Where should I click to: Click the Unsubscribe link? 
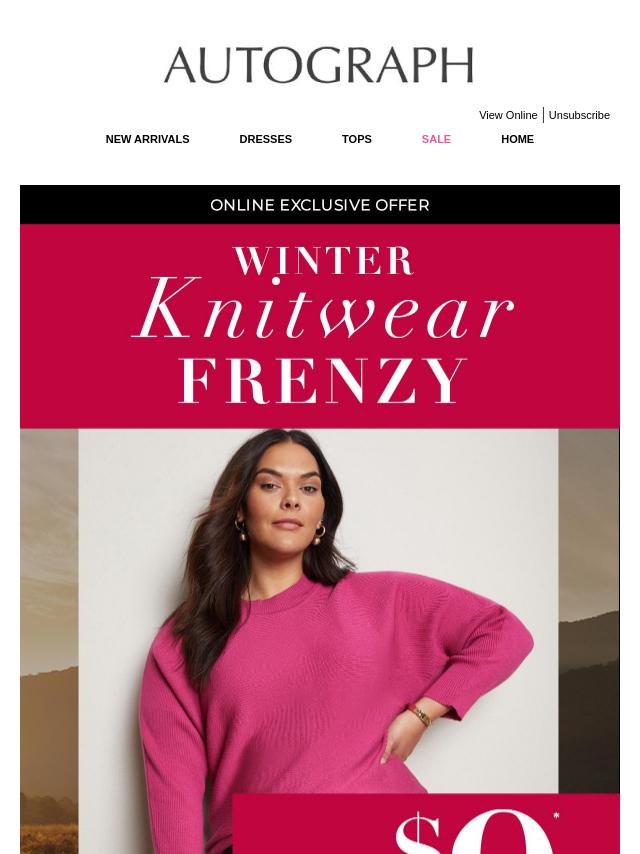click(x=579, y=115)
